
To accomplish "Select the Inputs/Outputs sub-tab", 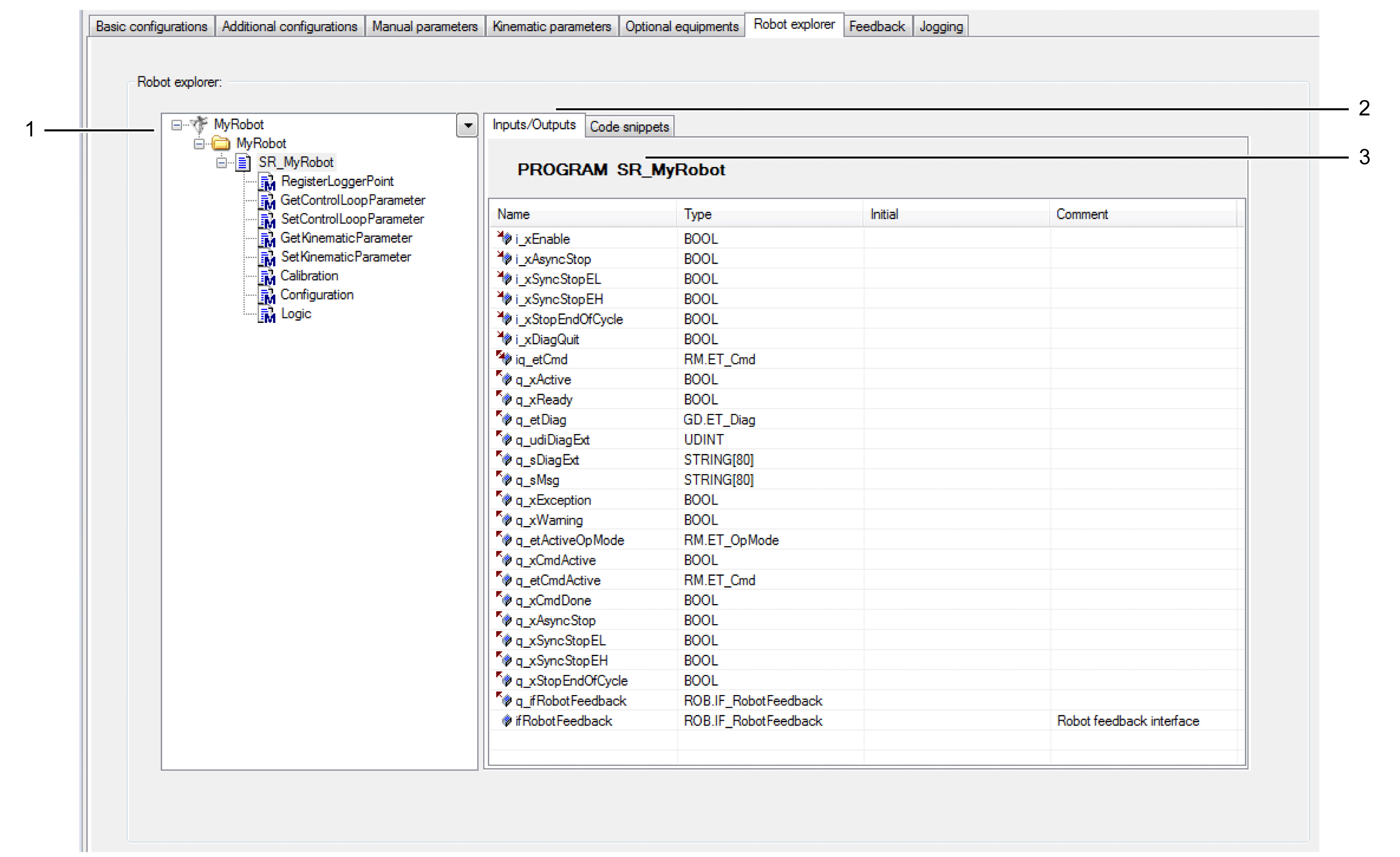I will [x=534, y=124].
